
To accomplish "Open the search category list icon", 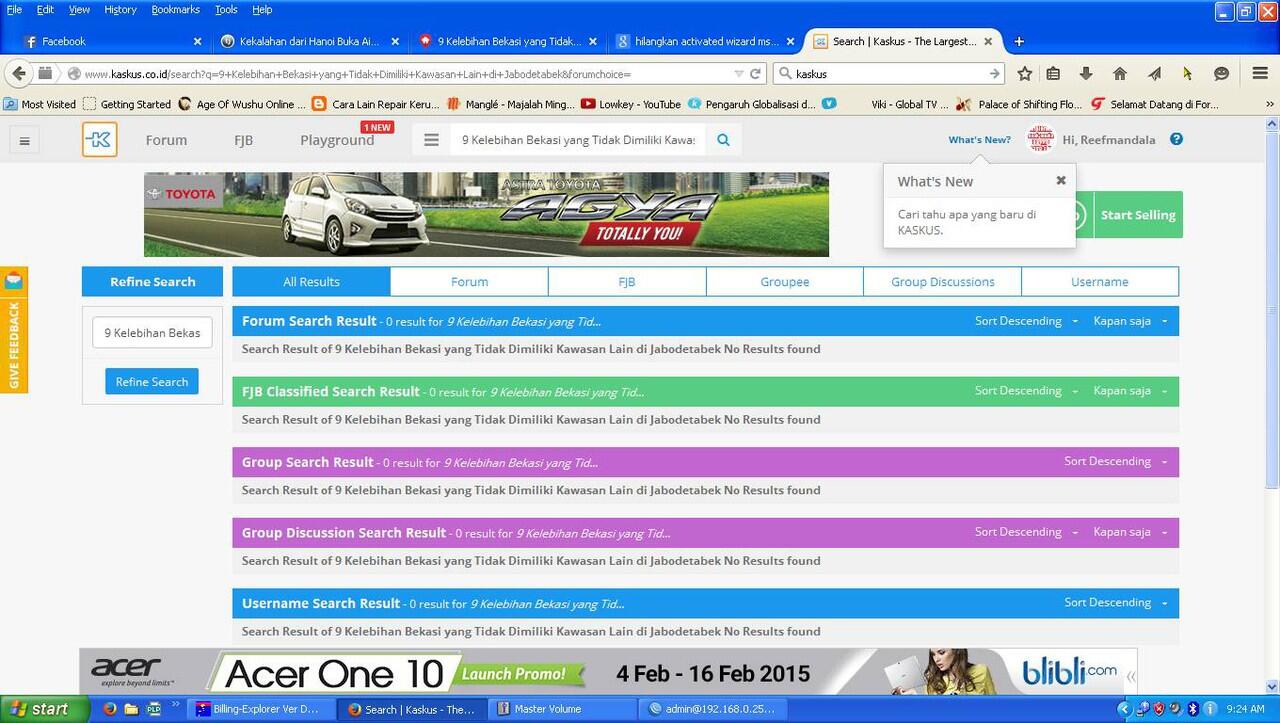I will [431, 140].
